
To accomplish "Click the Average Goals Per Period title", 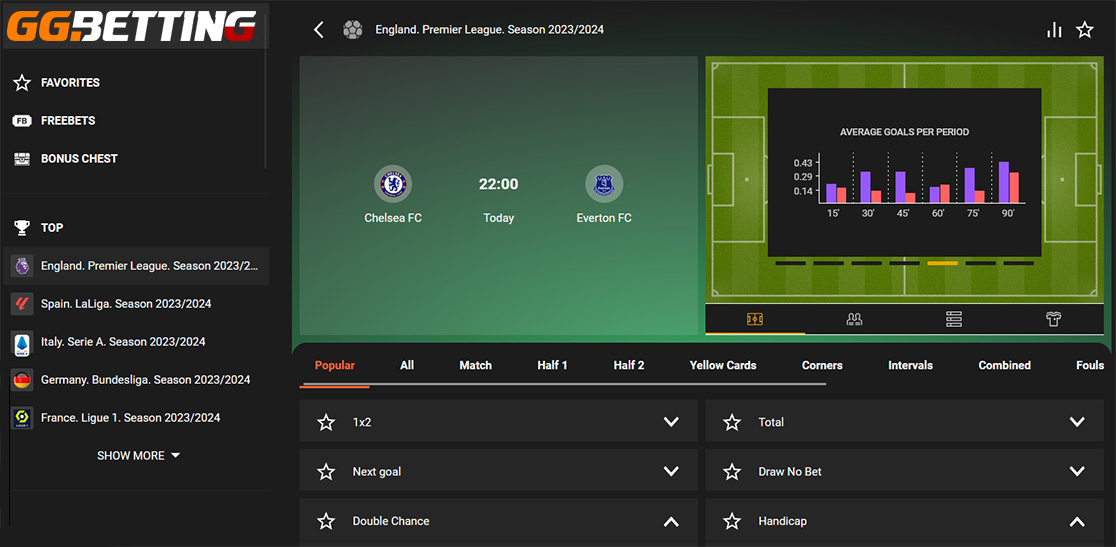I will (x=904, y=132).
